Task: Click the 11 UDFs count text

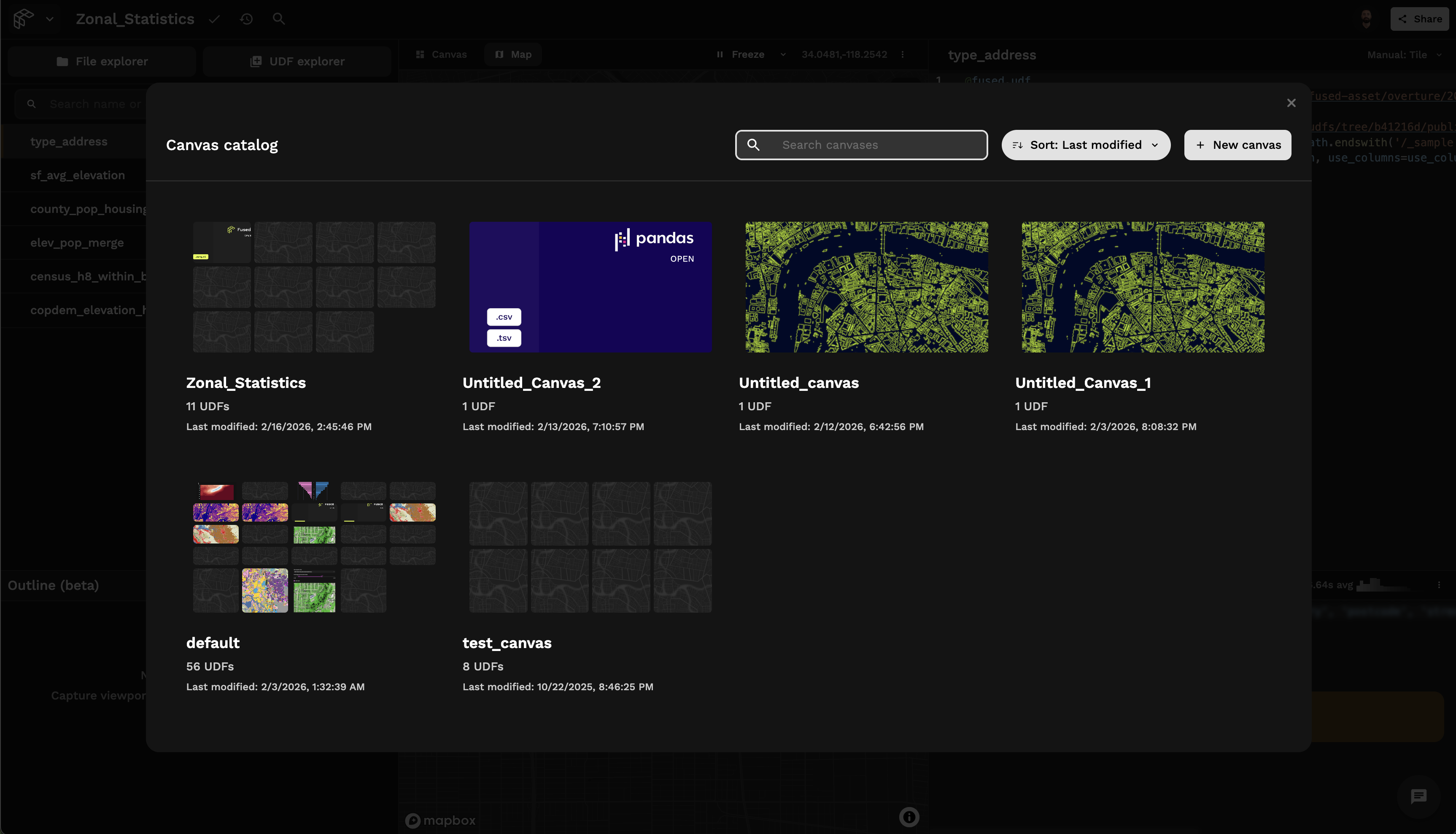Action: pyautogui.click(x=208, y=406)
